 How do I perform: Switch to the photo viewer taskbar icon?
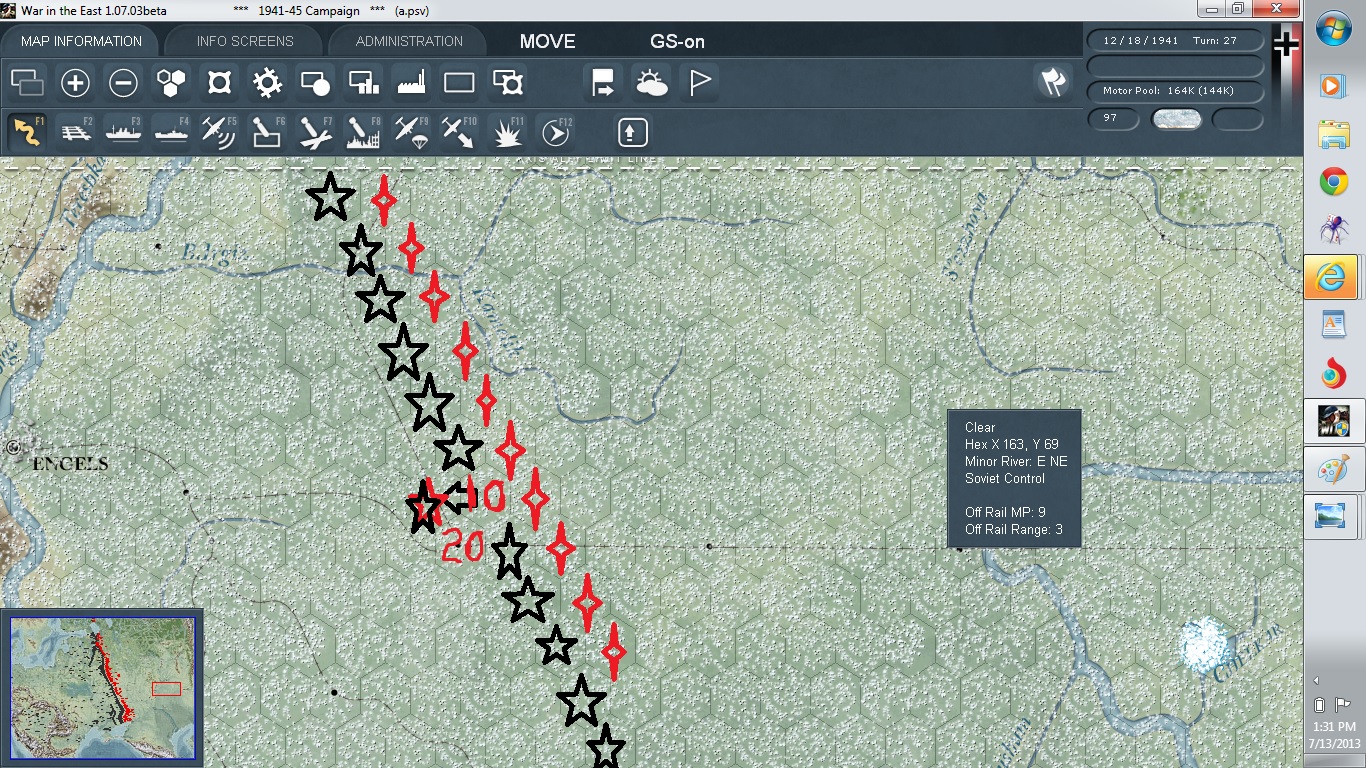[1332, 516]
